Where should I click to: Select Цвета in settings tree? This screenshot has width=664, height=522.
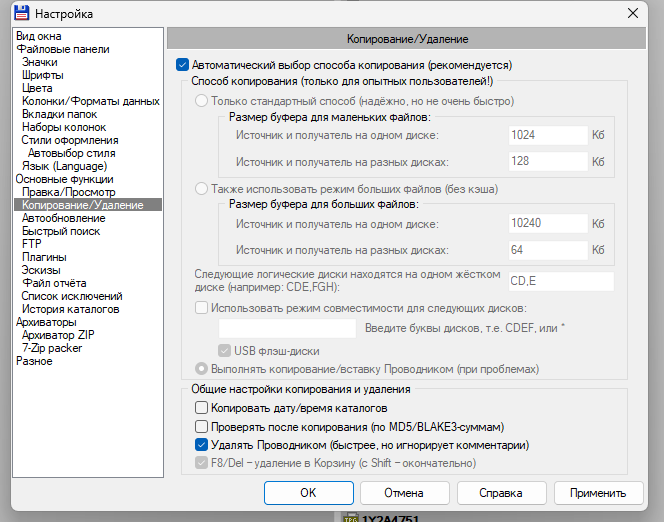coord(37,88)
